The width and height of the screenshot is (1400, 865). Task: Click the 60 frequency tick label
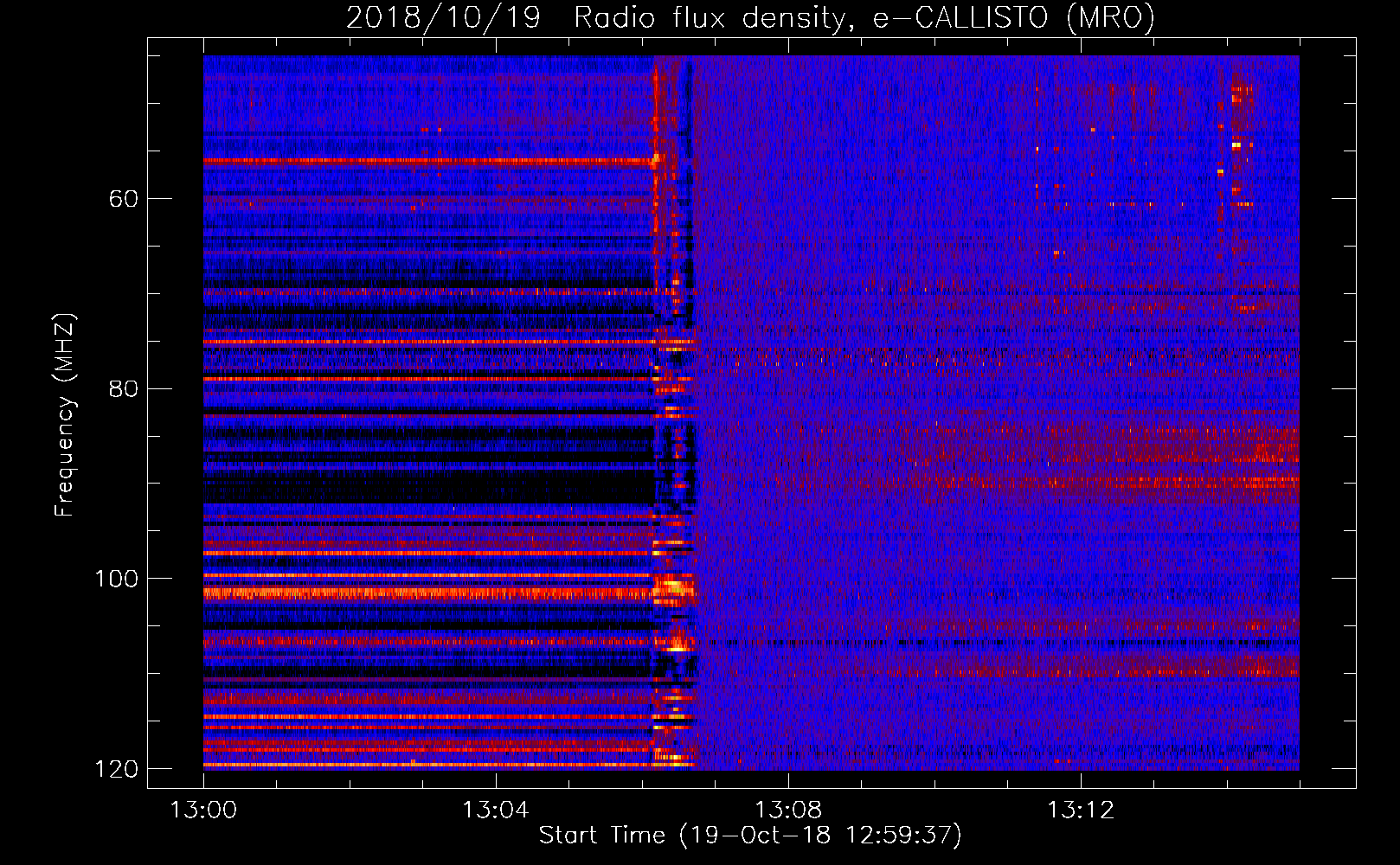(123, 199)
